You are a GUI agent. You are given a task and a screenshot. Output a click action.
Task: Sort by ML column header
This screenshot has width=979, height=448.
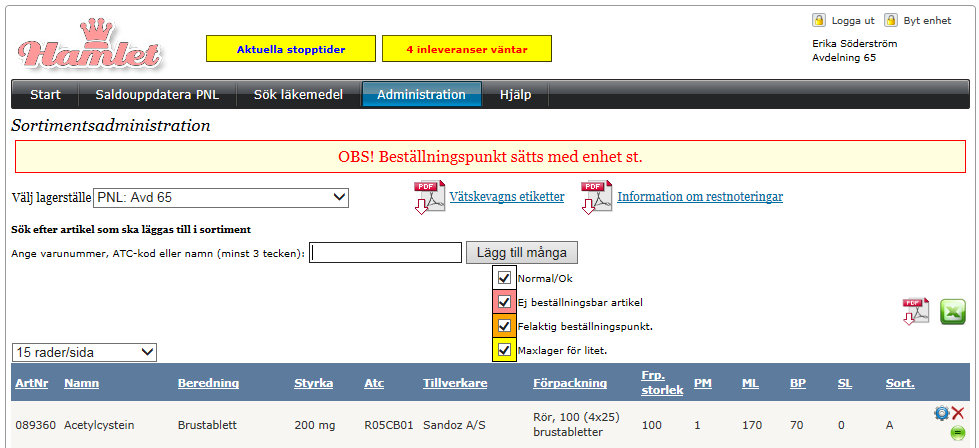click(x=750, y=383)
